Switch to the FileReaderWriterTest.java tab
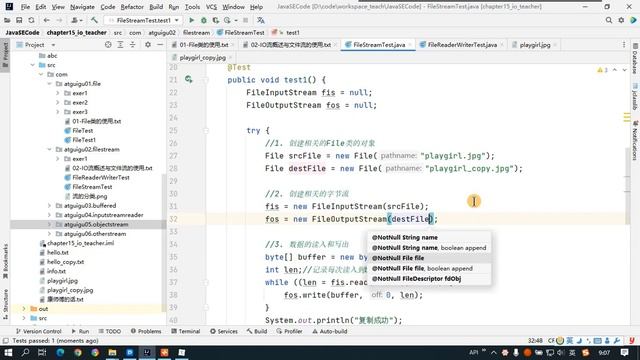The width and height of the screenshot is (640, 360). (x=462, y=45)
